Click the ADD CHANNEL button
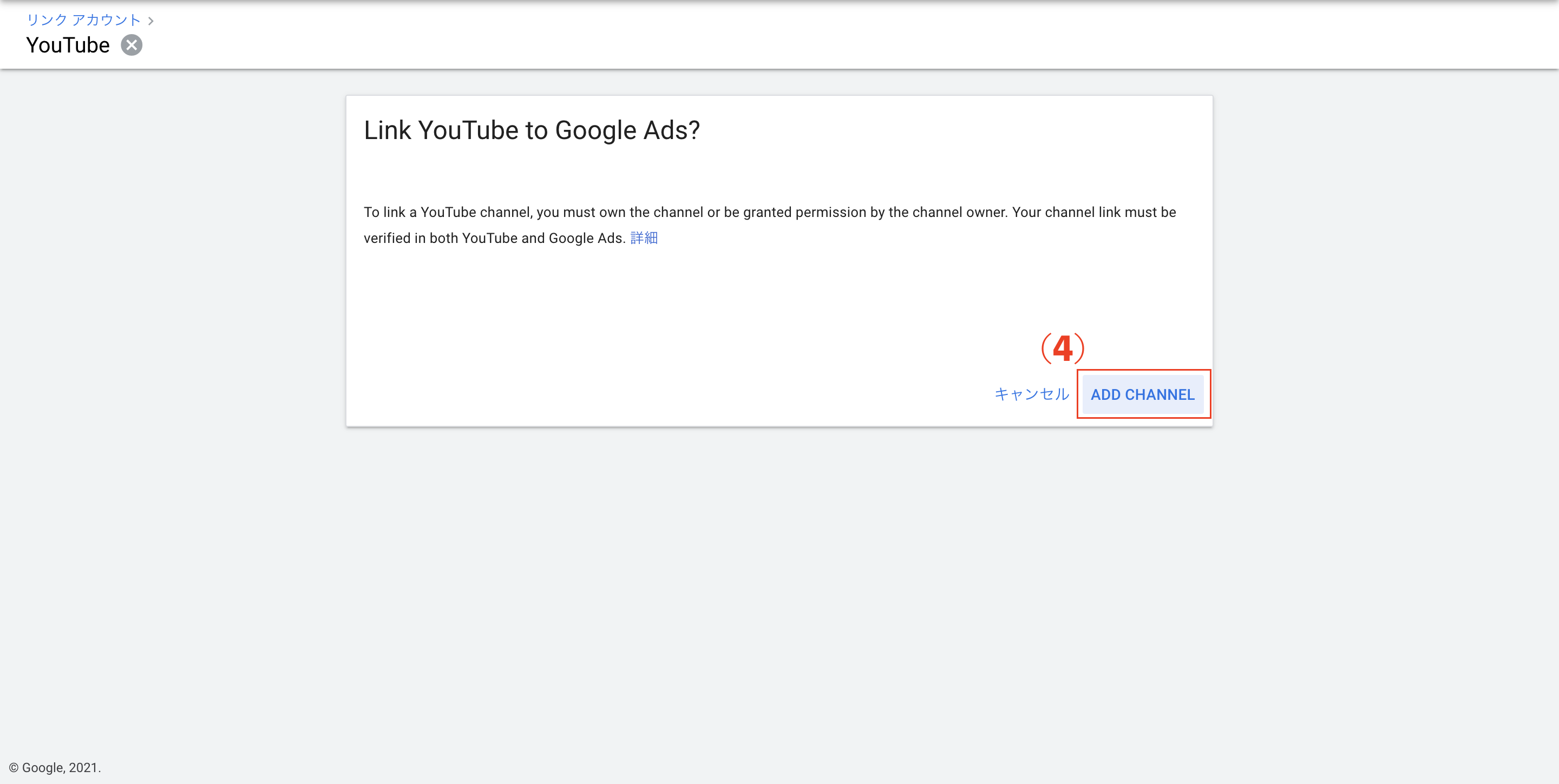This screenshot has width=1559, height=784. click(1142, 394)
